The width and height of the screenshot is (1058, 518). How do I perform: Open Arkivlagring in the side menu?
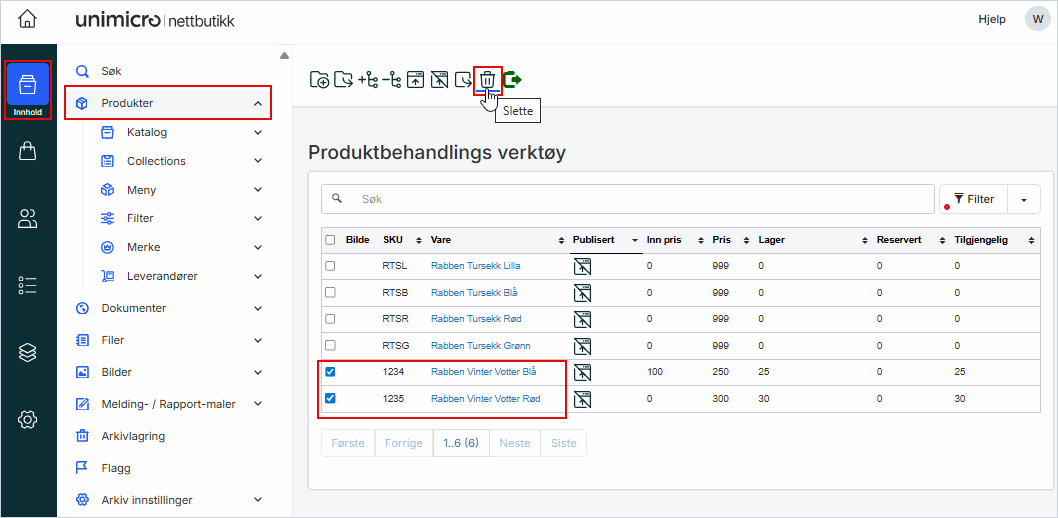click(133, 436)
